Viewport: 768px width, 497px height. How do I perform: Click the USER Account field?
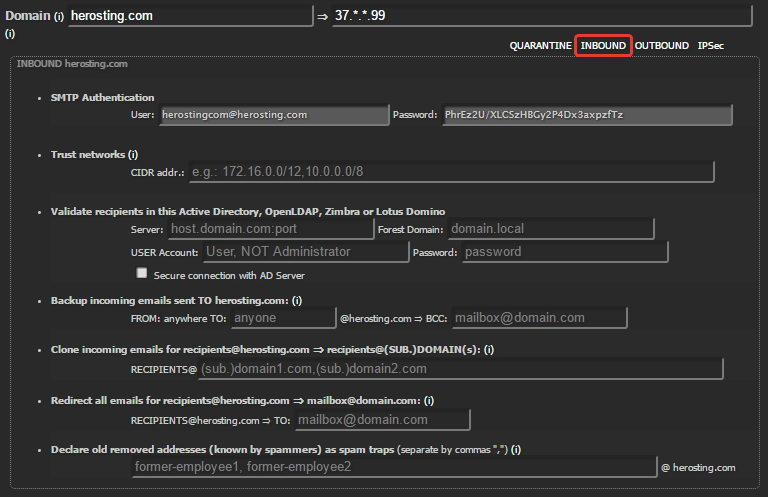click(306, 252)
